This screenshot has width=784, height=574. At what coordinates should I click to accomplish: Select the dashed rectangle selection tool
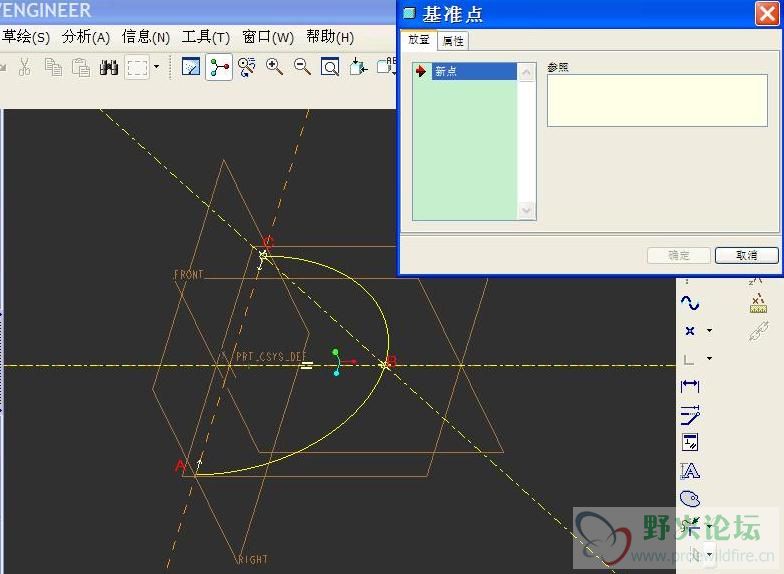click(137, 67)
